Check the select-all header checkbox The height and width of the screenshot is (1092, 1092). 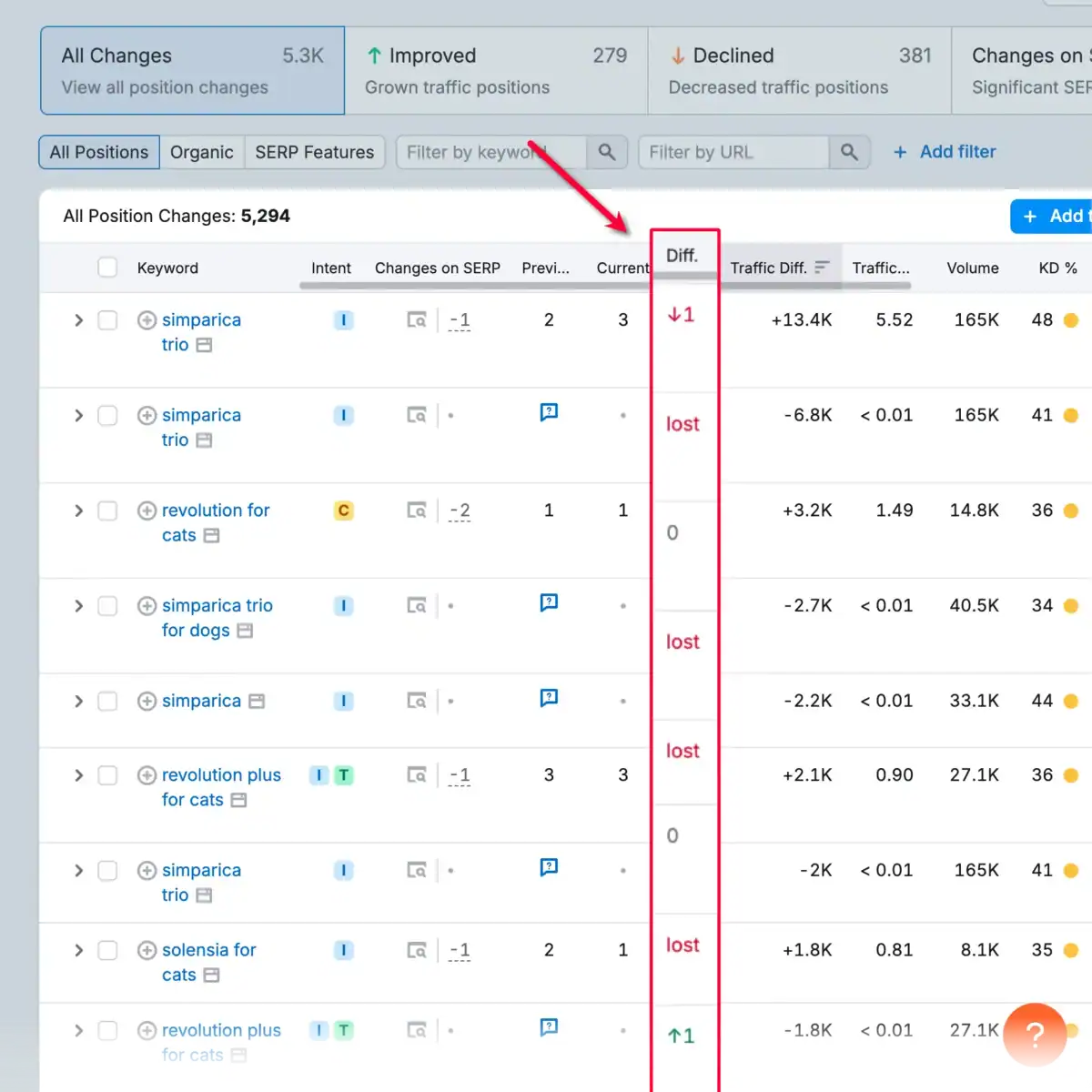click(107, 268)
